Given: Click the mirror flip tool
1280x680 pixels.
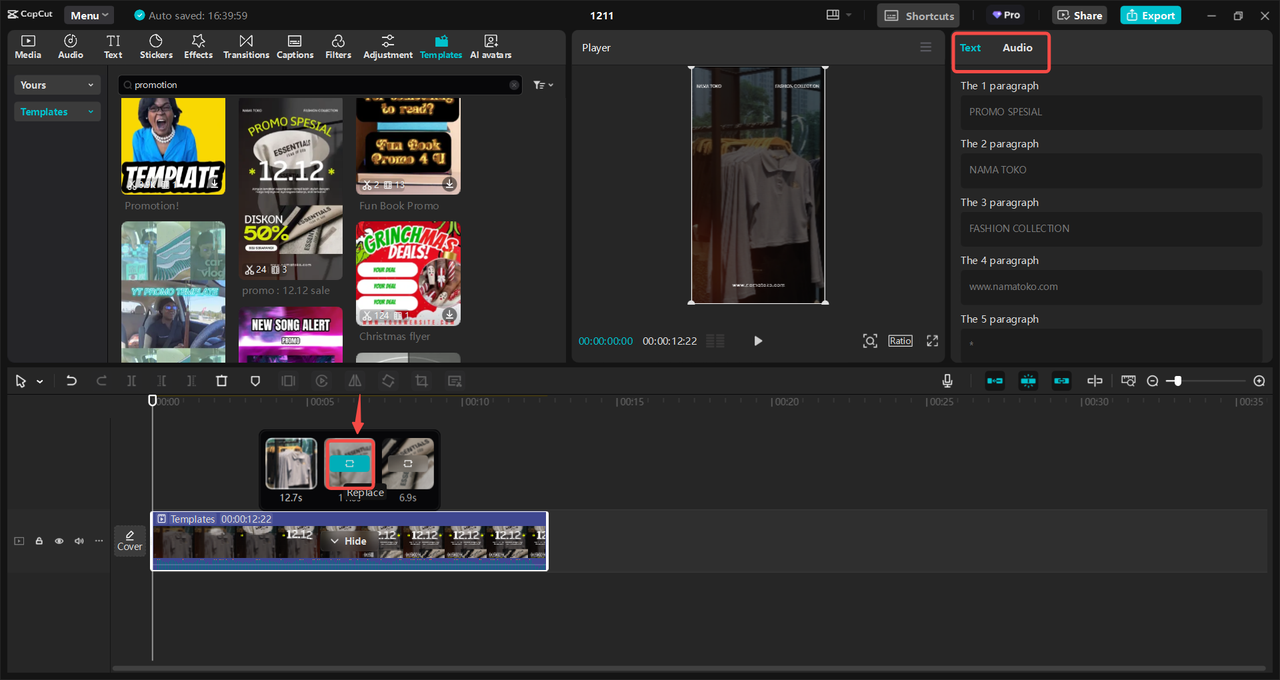Looking at the screenshot, I should (x=354, y=381).
